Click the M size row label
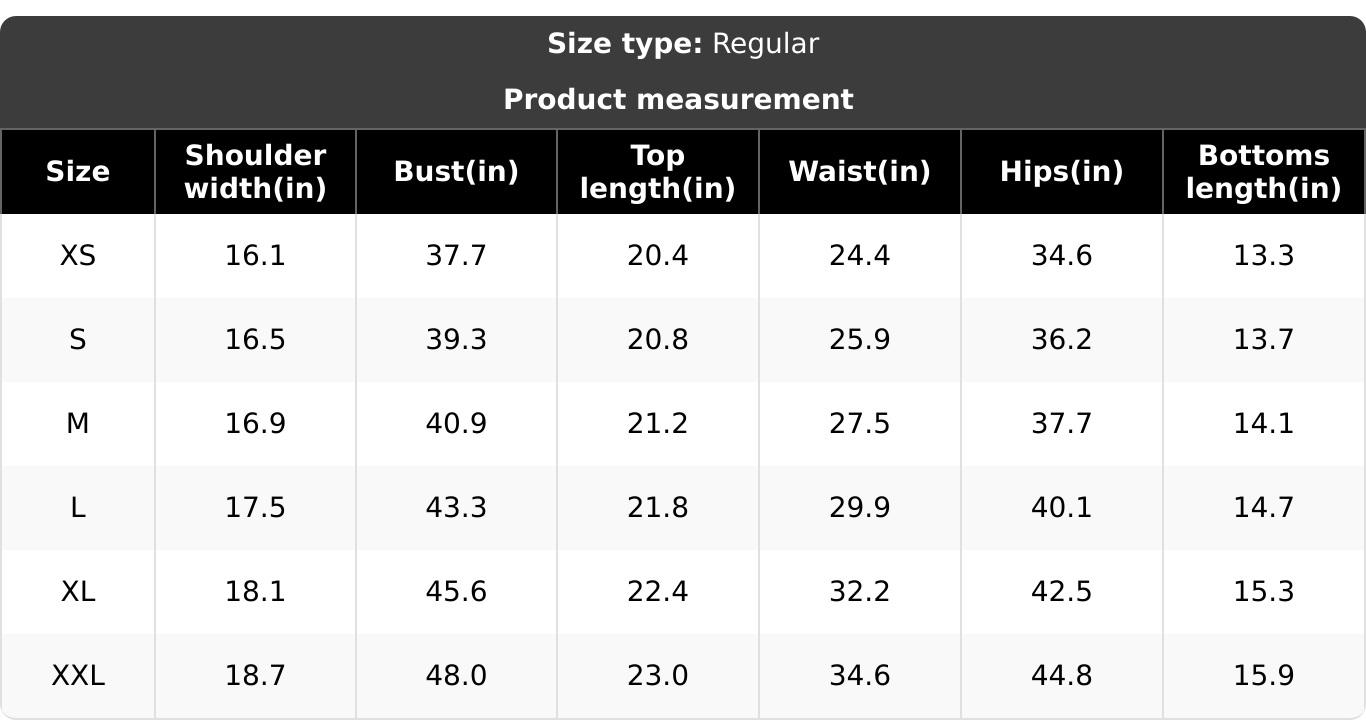Image resolution: width=1366 pixels, height=720 pixels. (78, 424)
